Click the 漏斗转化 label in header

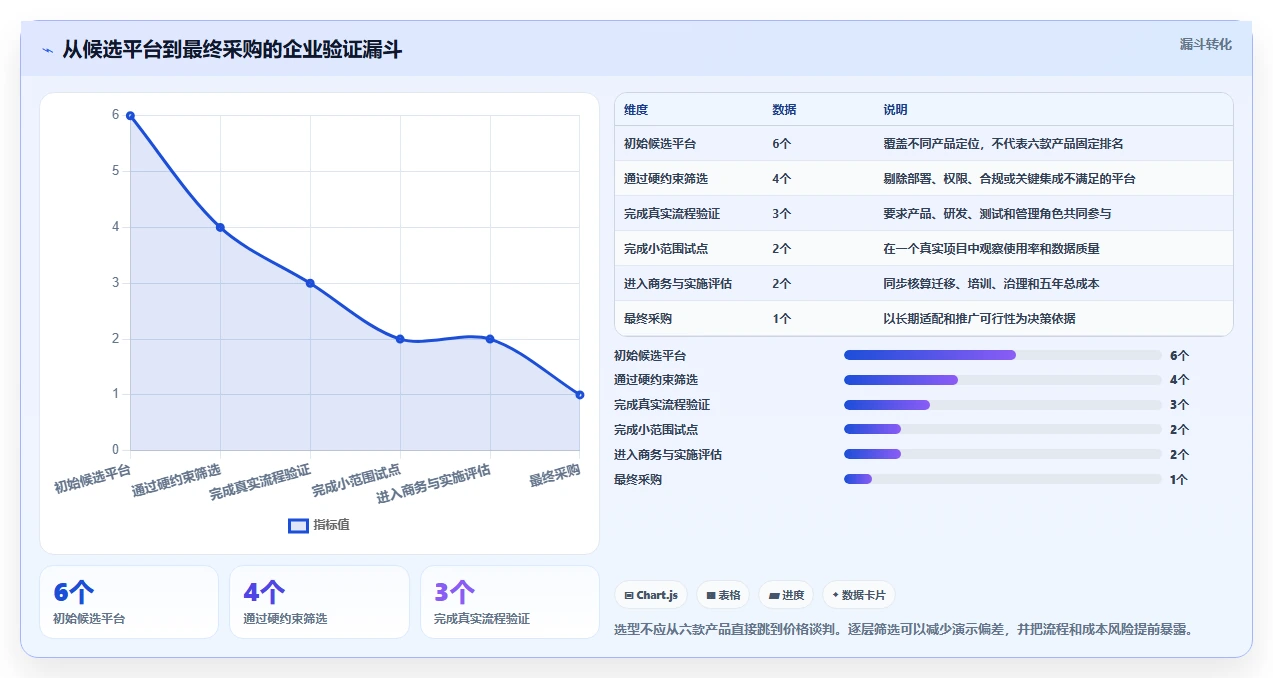(x=1205, y=45)
